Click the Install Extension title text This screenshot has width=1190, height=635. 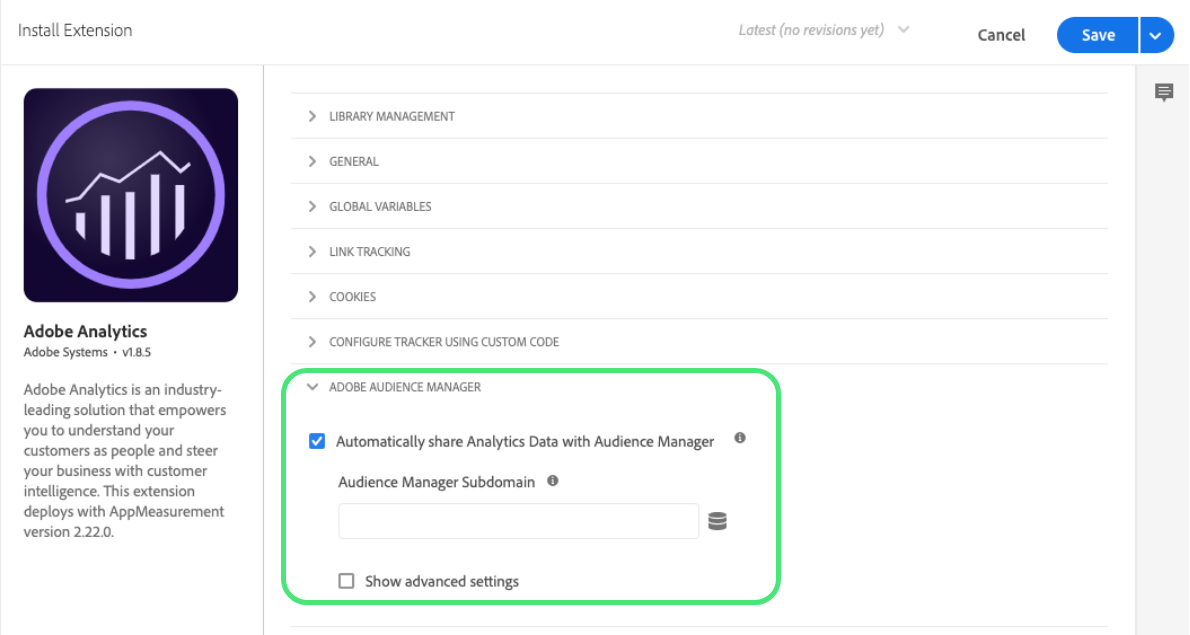pos(75,30)
